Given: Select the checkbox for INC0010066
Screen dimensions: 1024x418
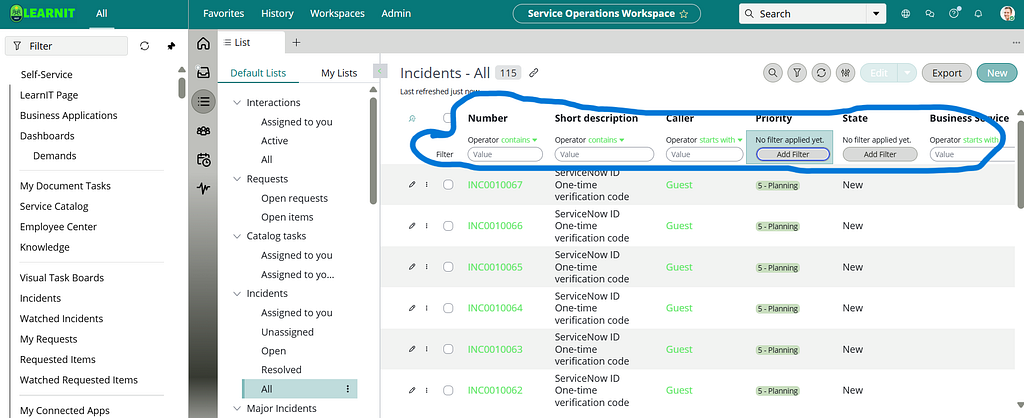Looking at the screenshot, I should [x=448, y=226].
